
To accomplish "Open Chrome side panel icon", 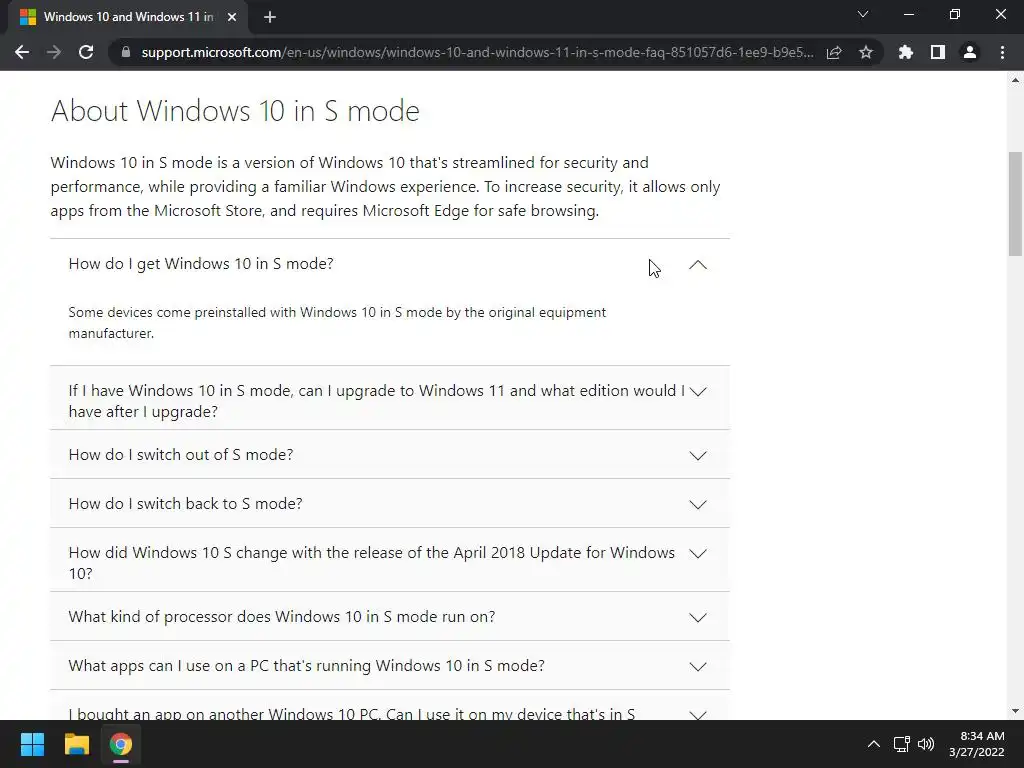I will pos(938,52).
